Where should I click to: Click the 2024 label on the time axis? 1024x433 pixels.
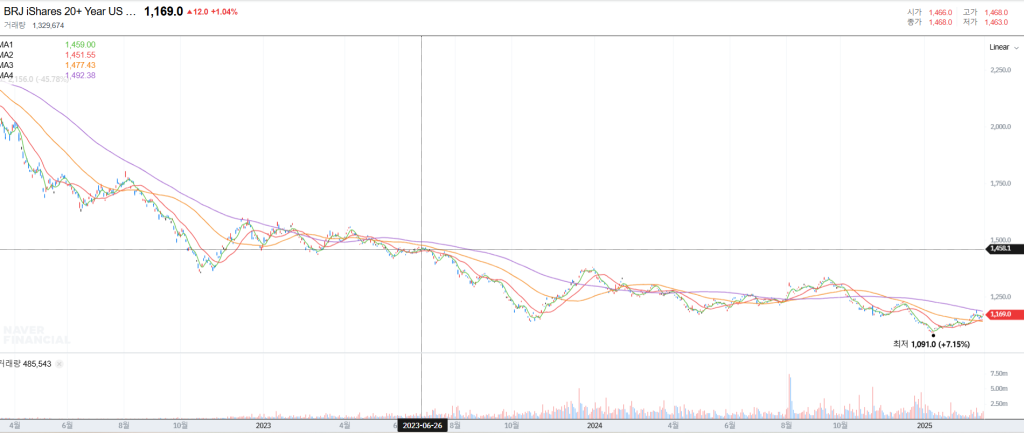coord(594,426)
